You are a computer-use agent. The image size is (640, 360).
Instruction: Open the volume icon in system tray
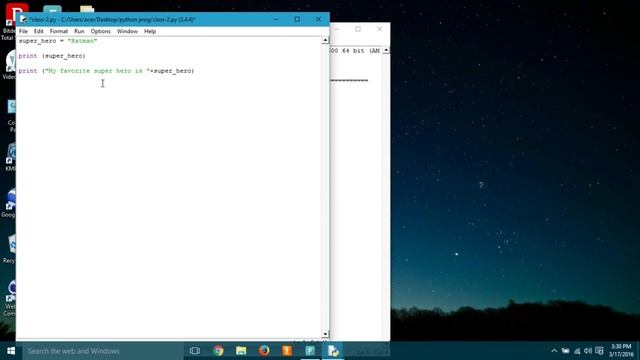pyautogui.click(x=588, y=351)
